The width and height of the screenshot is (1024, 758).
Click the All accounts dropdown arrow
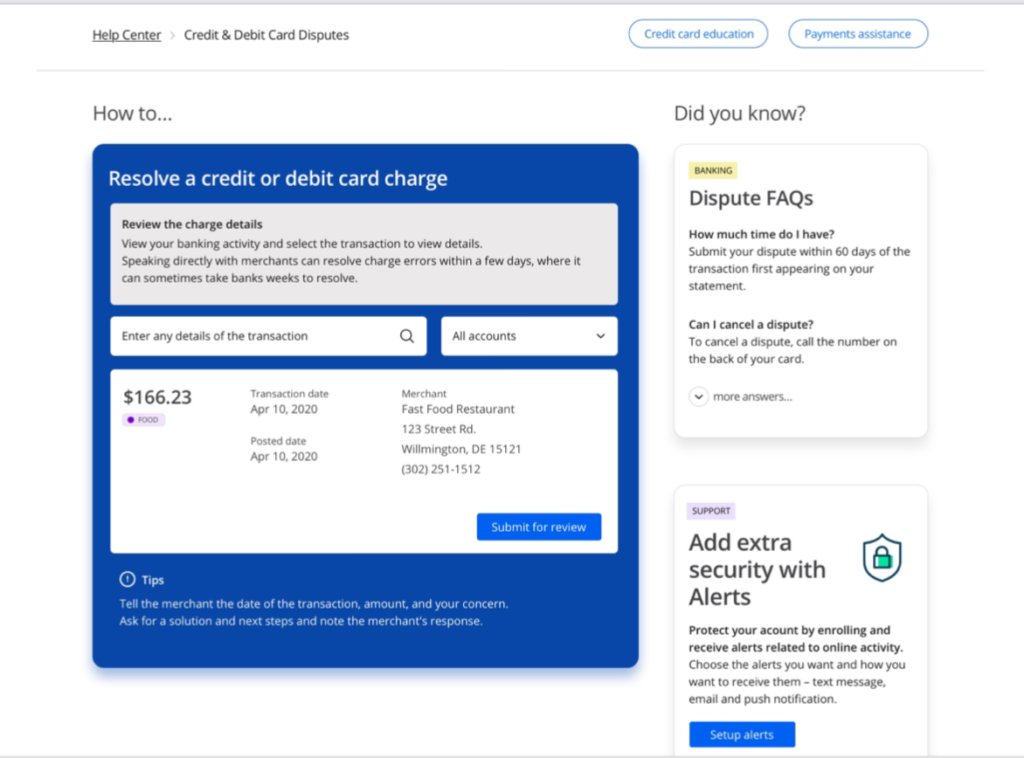[x=600, y=336]
